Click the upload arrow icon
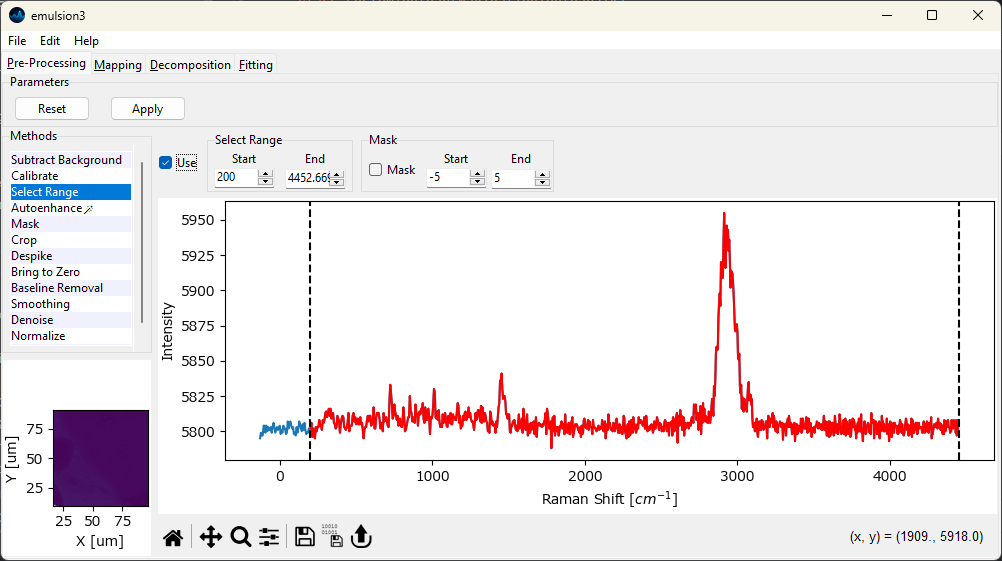 coord(361,538)
